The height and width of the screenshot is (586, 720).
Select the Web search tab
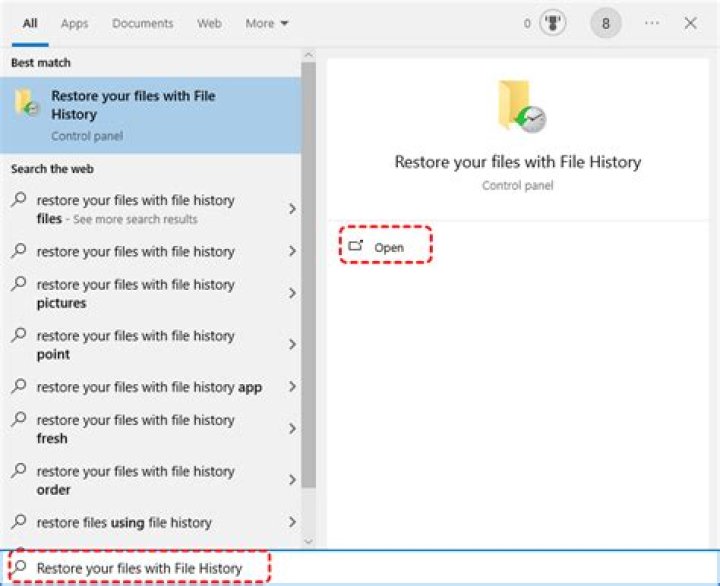(209, 23)
